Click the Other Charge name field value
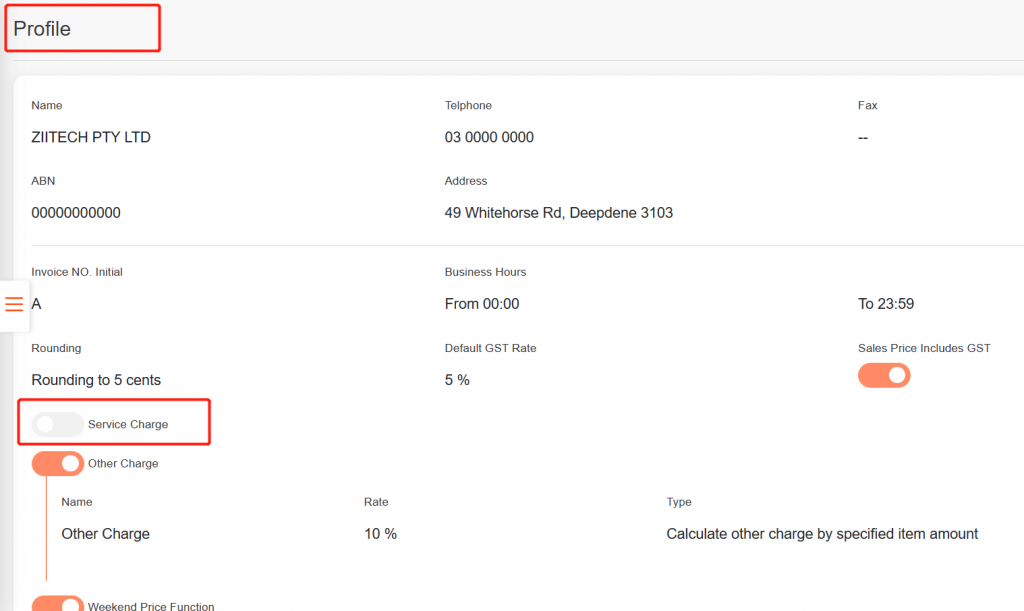This screenshot has width=1024, height=611. (105, 534)
